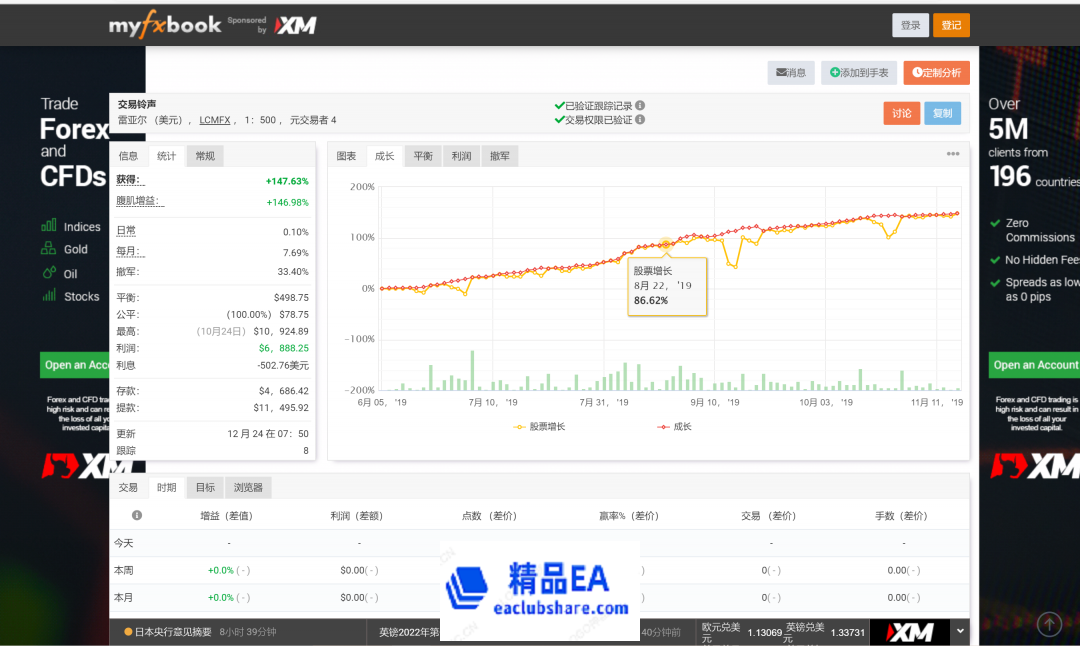This screenshot has width=1080, height=646.
Task: Click the orange 登记 button
Action: 951,26
